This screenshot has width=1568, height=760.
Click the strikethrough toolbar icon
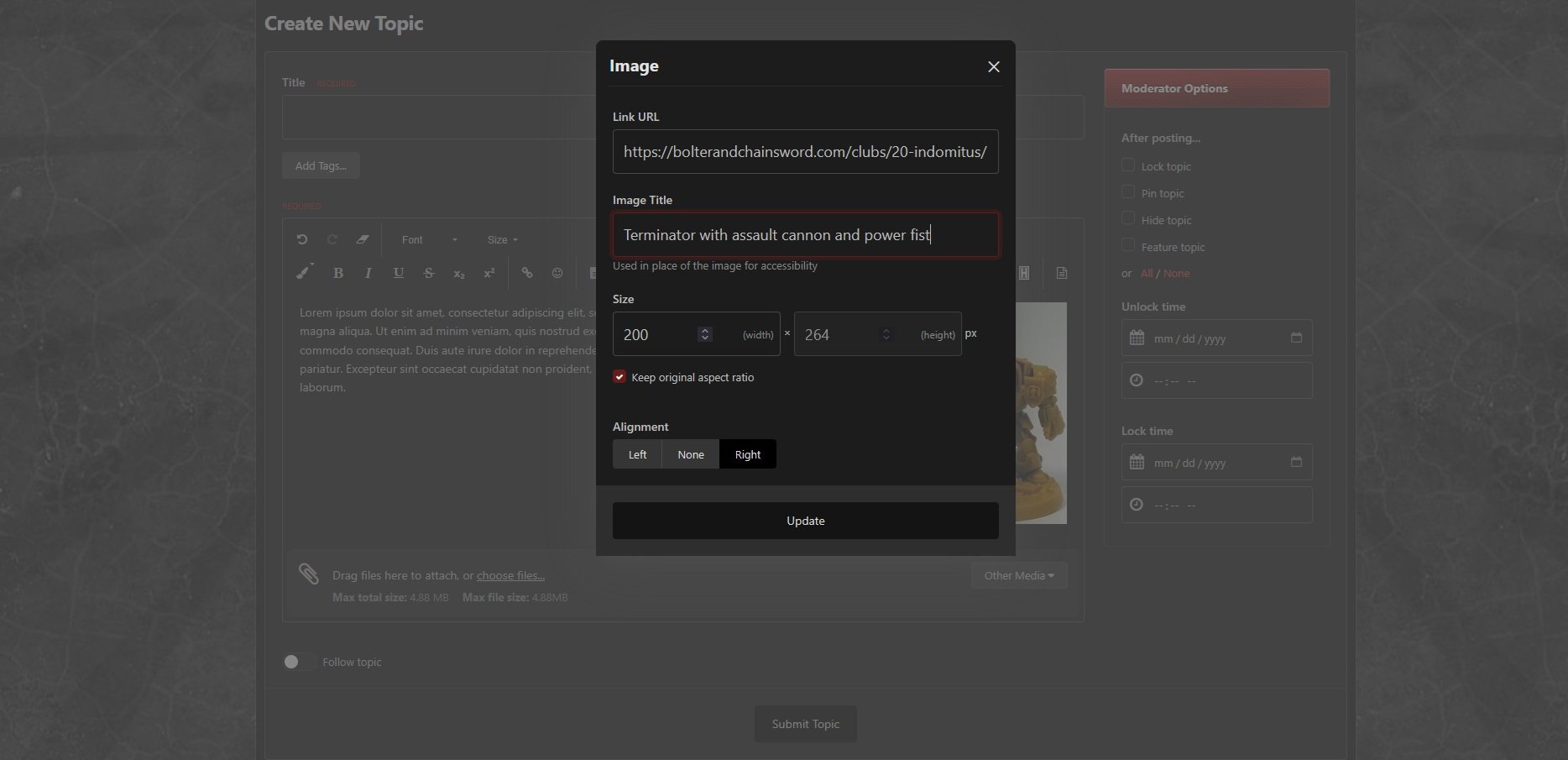(x=429, y=273)
